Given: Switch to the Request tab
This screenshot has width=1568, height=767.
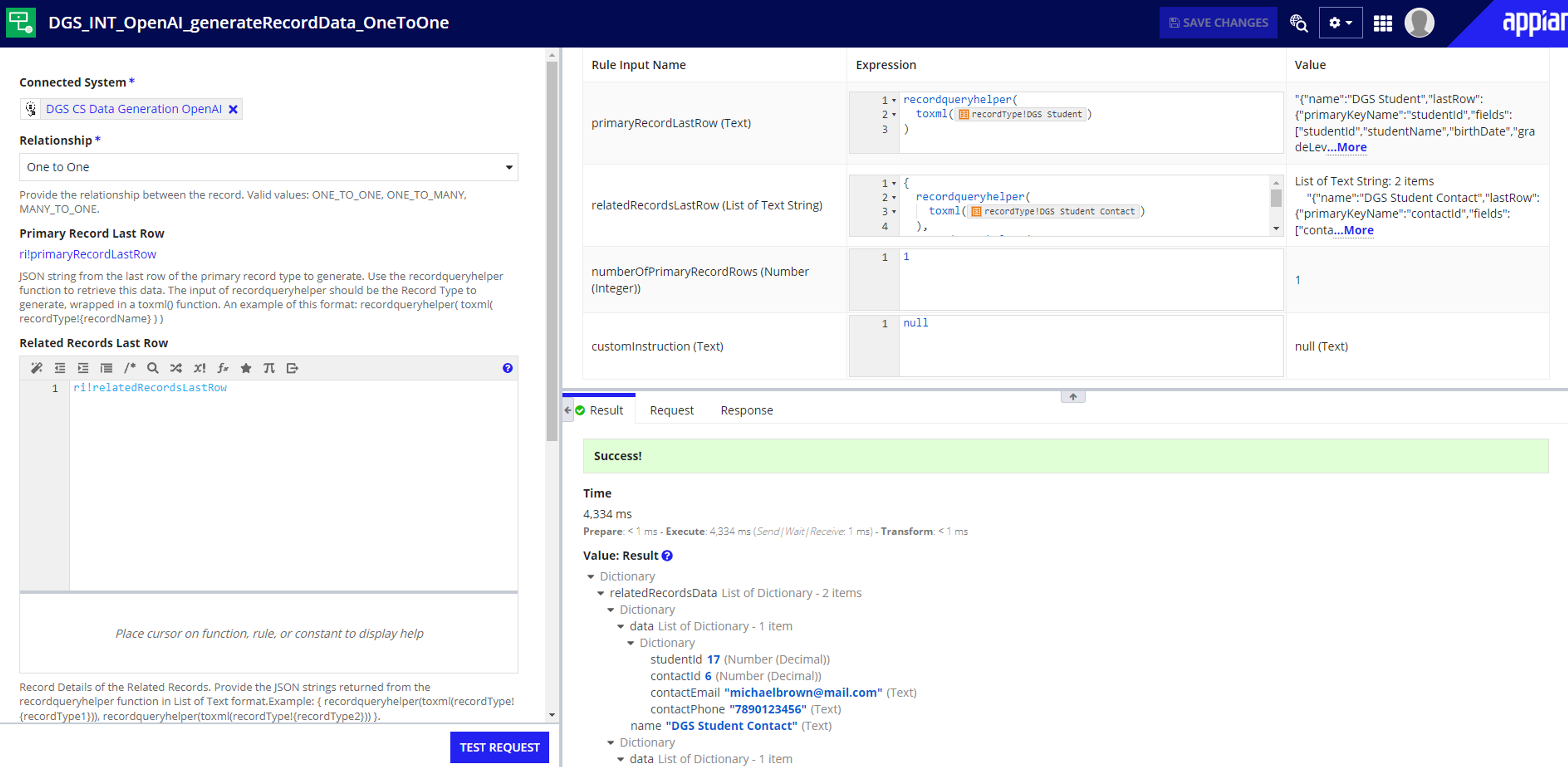Looking at the screenshot, I should click(x=671, y=410).
